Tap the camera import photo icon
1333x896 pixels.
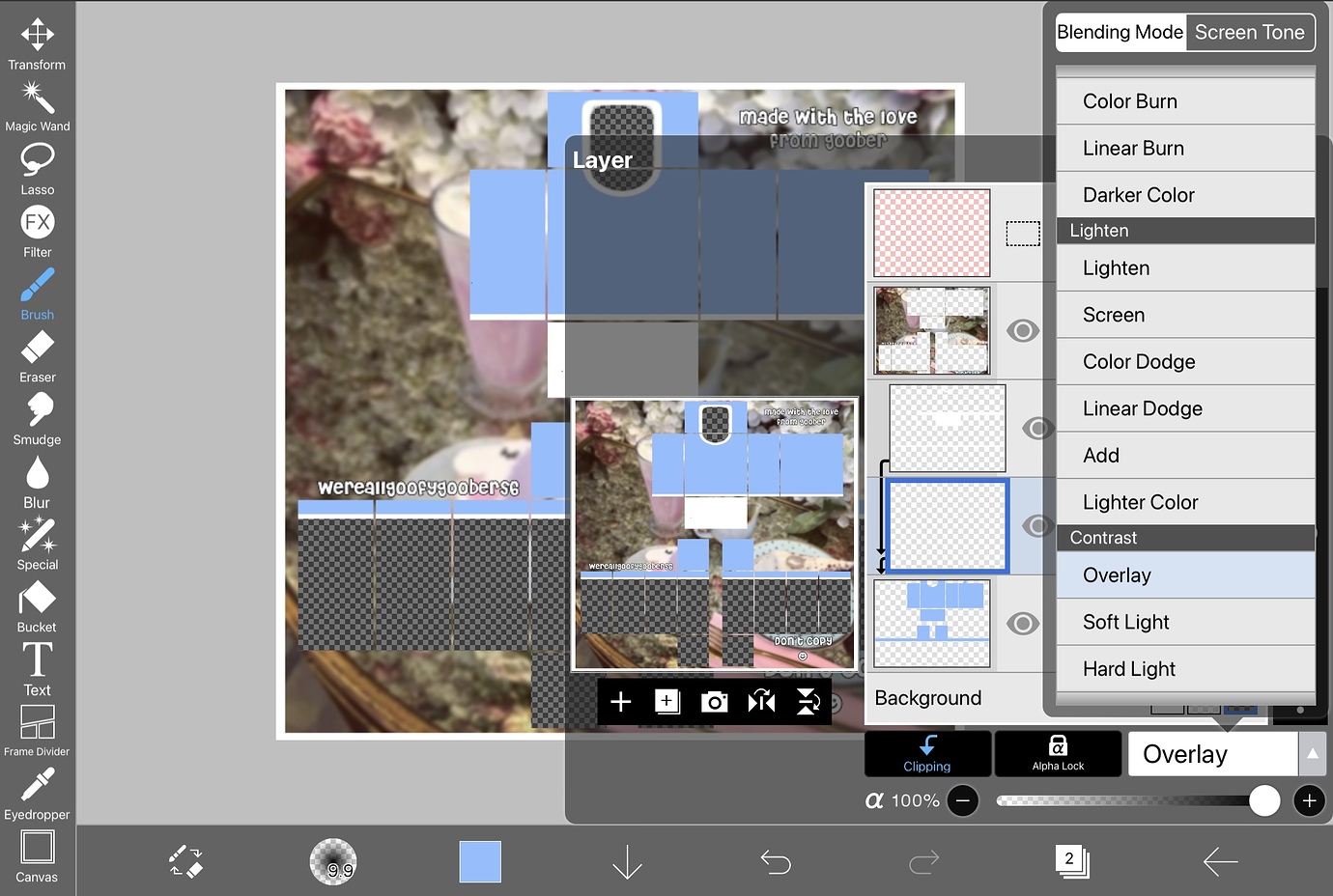[714, 702]
